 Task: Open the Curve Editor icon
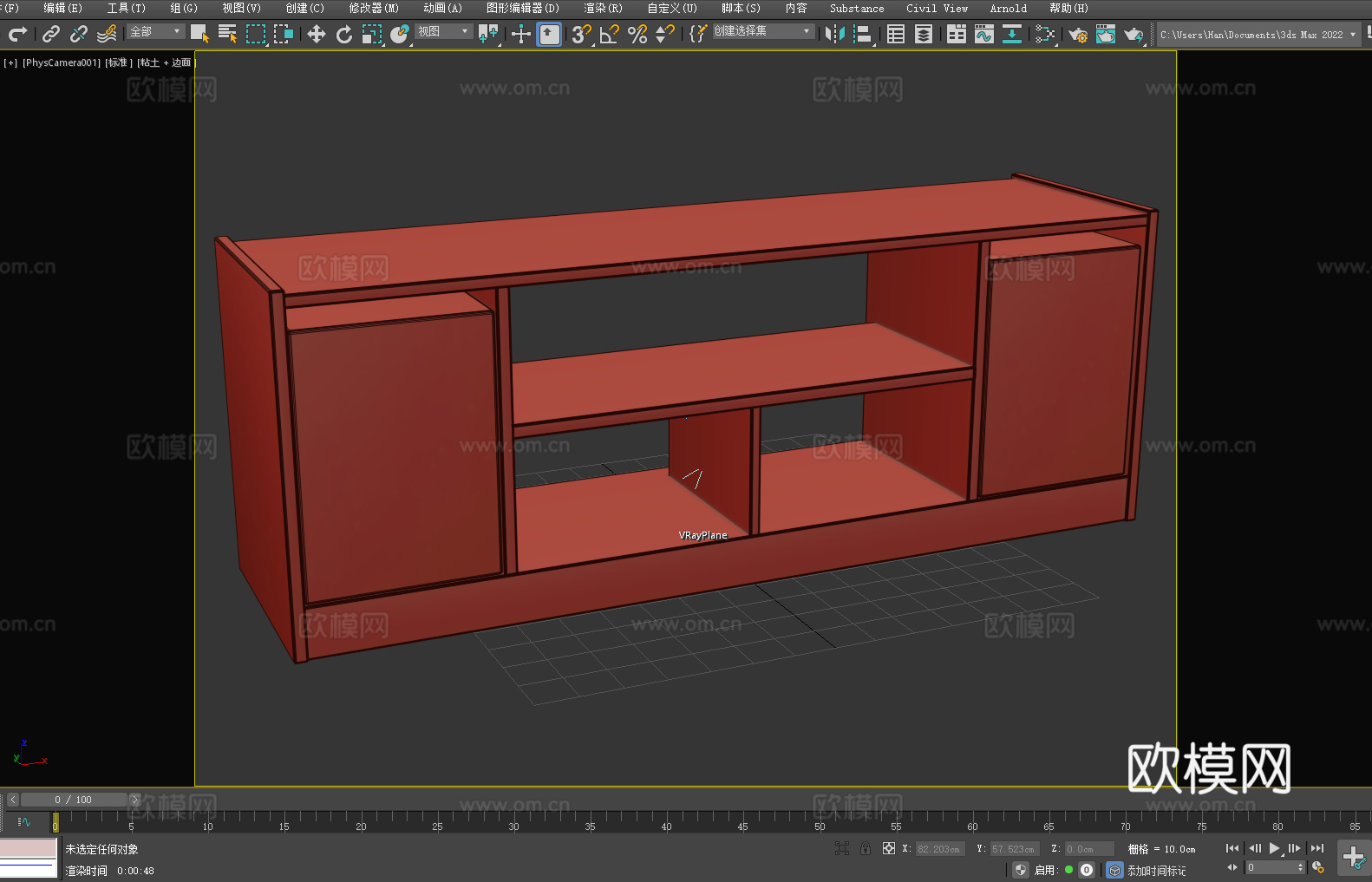[984, 34]
